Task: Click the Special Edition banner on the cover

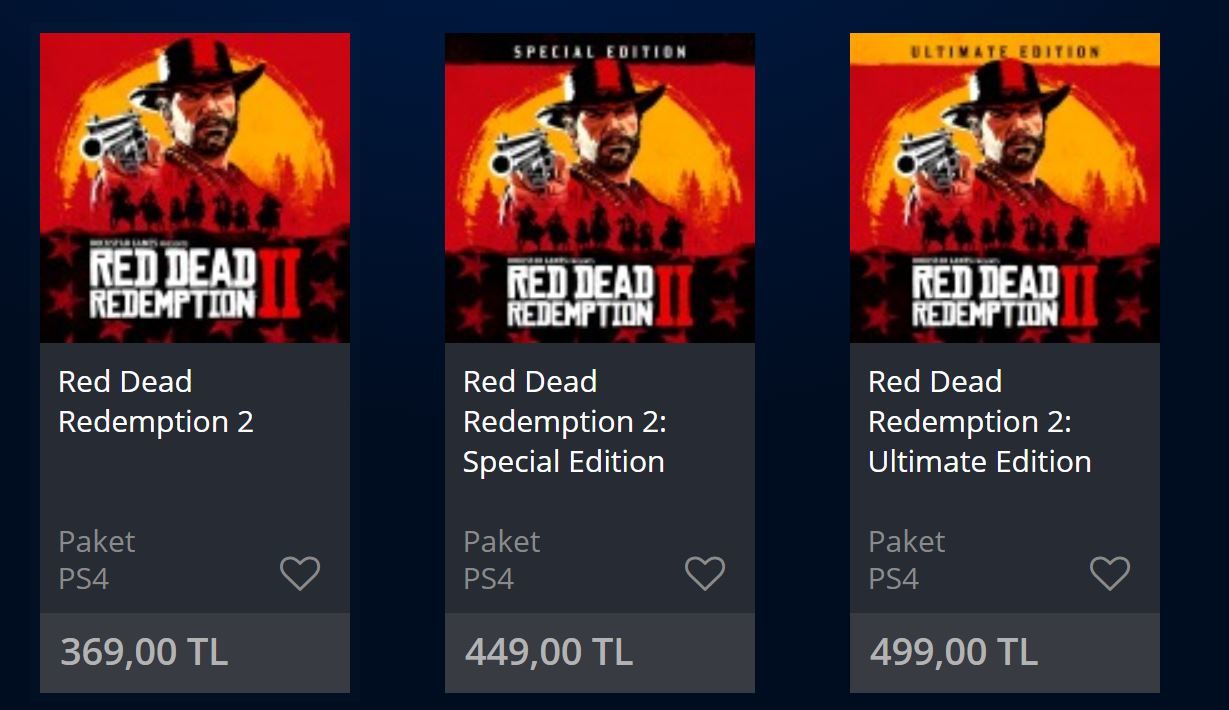Action: coord(599,52)
